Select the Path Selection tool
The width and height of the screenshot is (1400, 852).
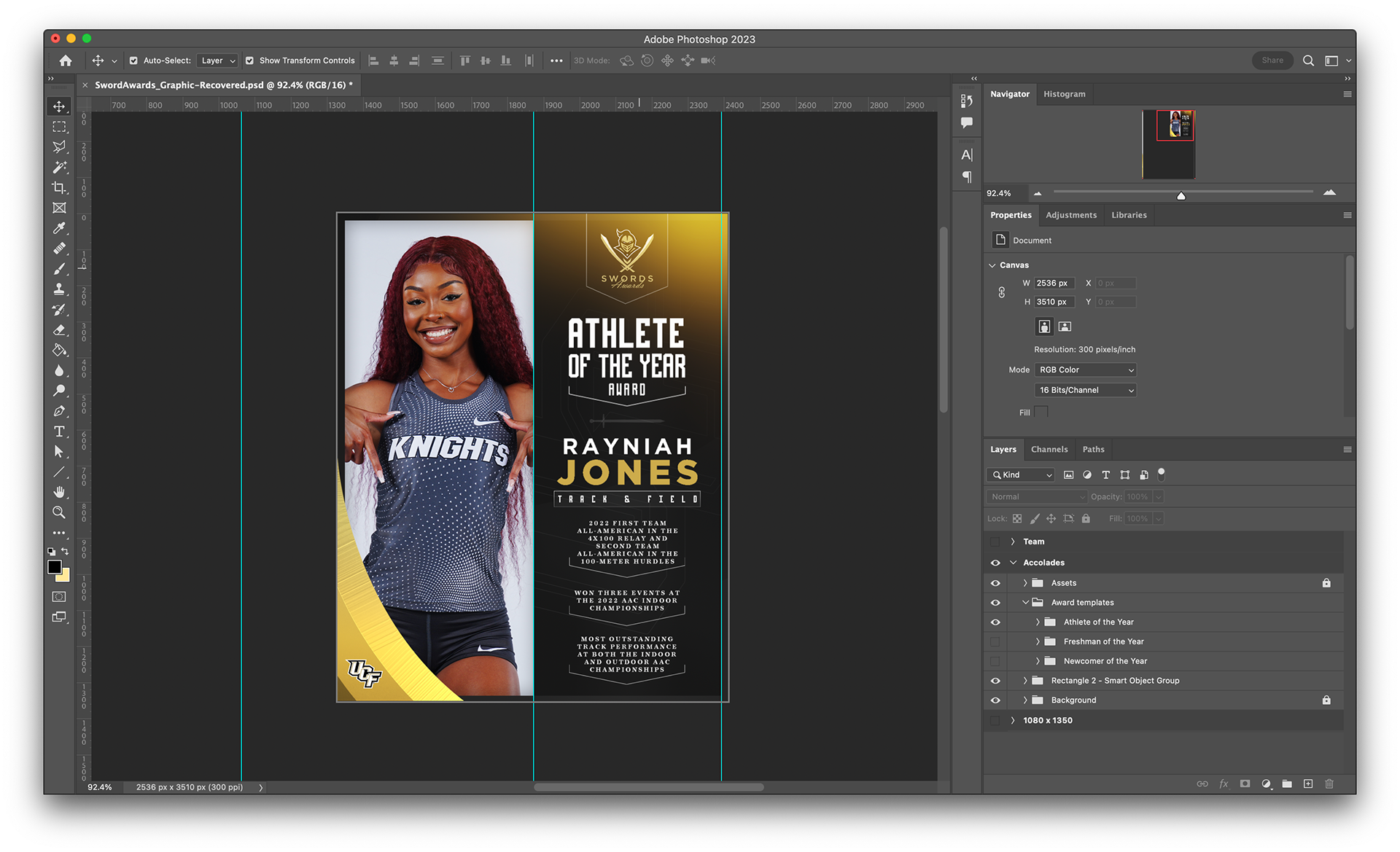tap(59, 452)
